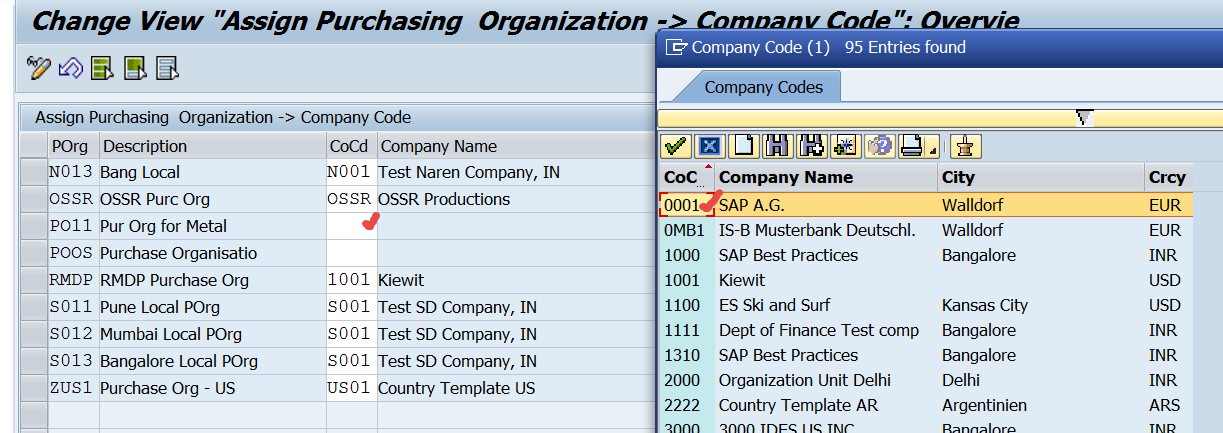Sort by the CoC column header
The width and height of the screenshot is (1223, 433).
[x=685, y=177]
